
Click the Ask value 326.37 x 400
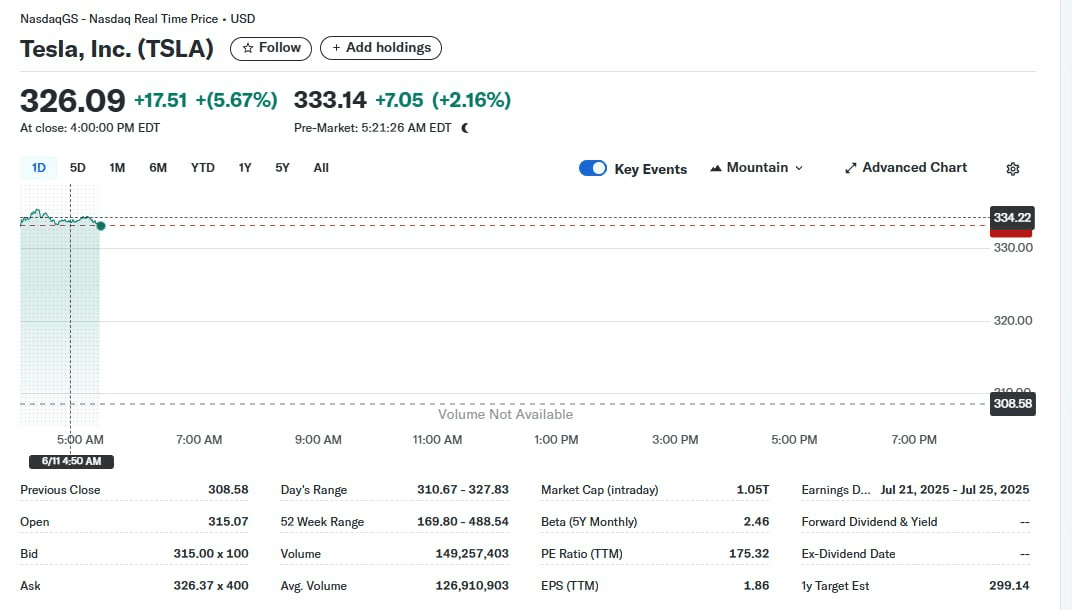[211, 585]
